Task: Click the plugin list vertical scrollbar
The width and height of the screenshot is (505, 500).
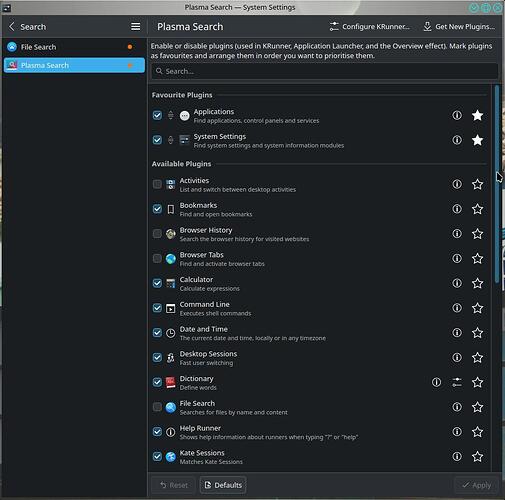Action: (497, 184)
